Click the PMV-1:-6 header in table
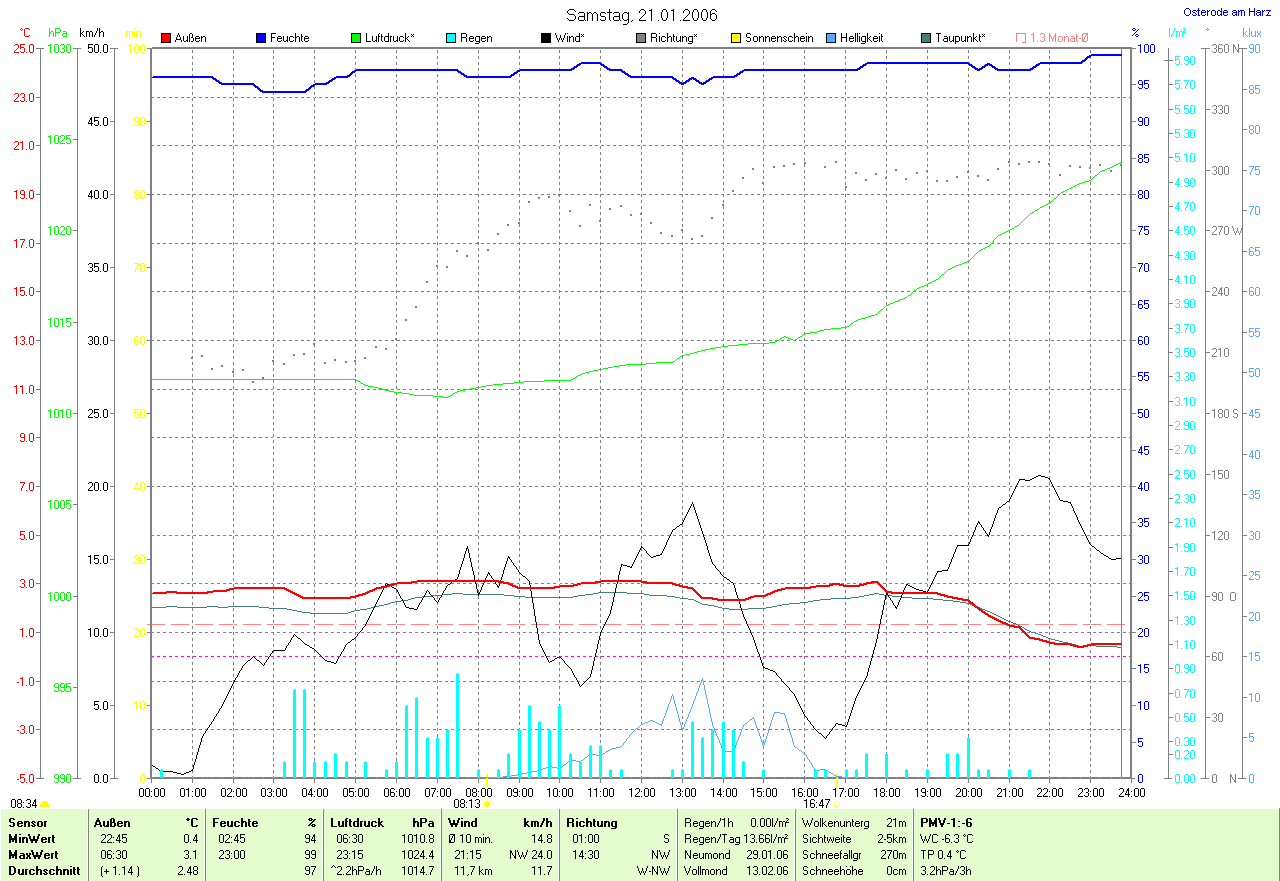This screenshot has height=881, width=1280. click(x=946, y=822)
